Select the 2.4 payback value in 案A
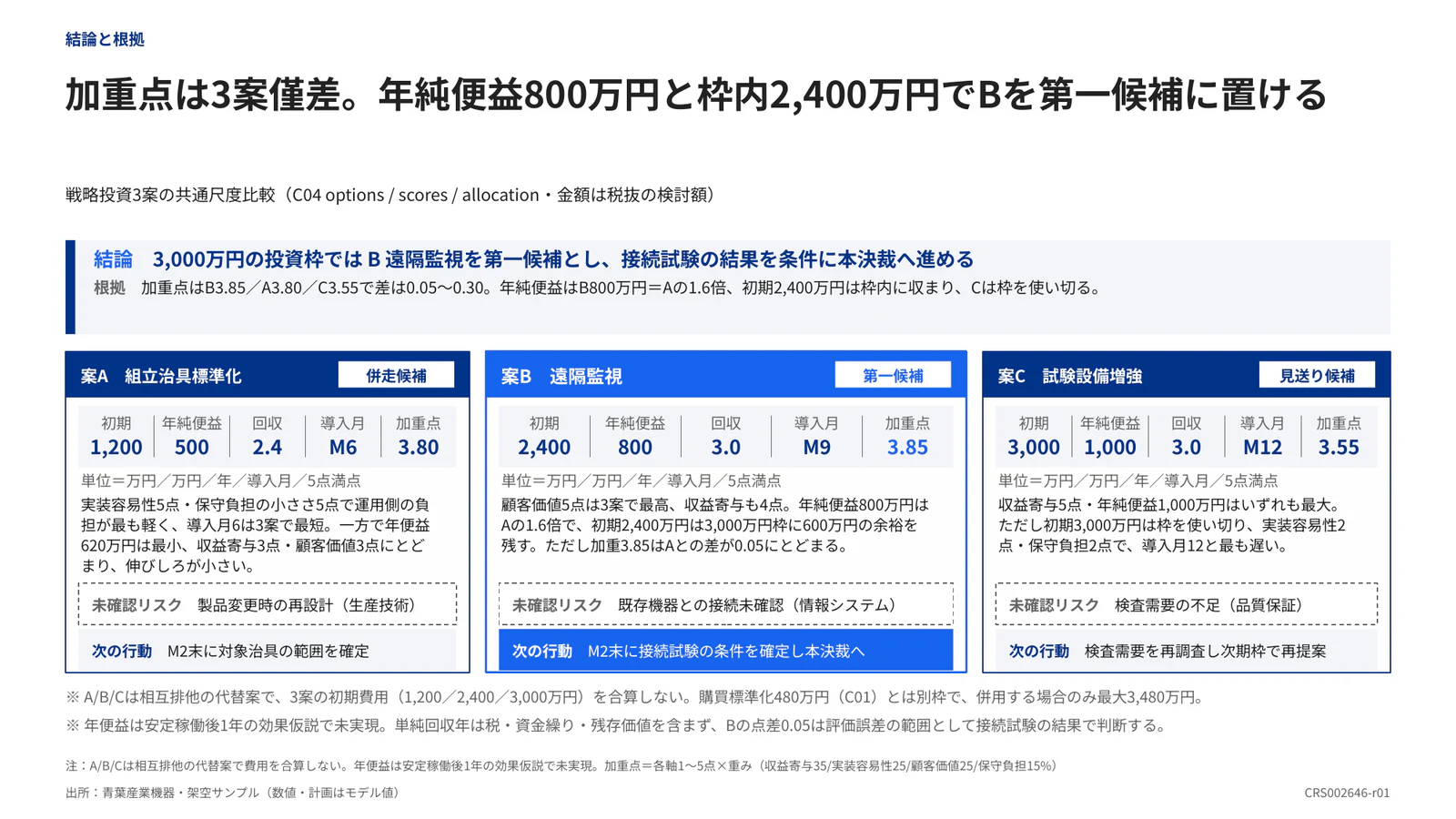 267,448
